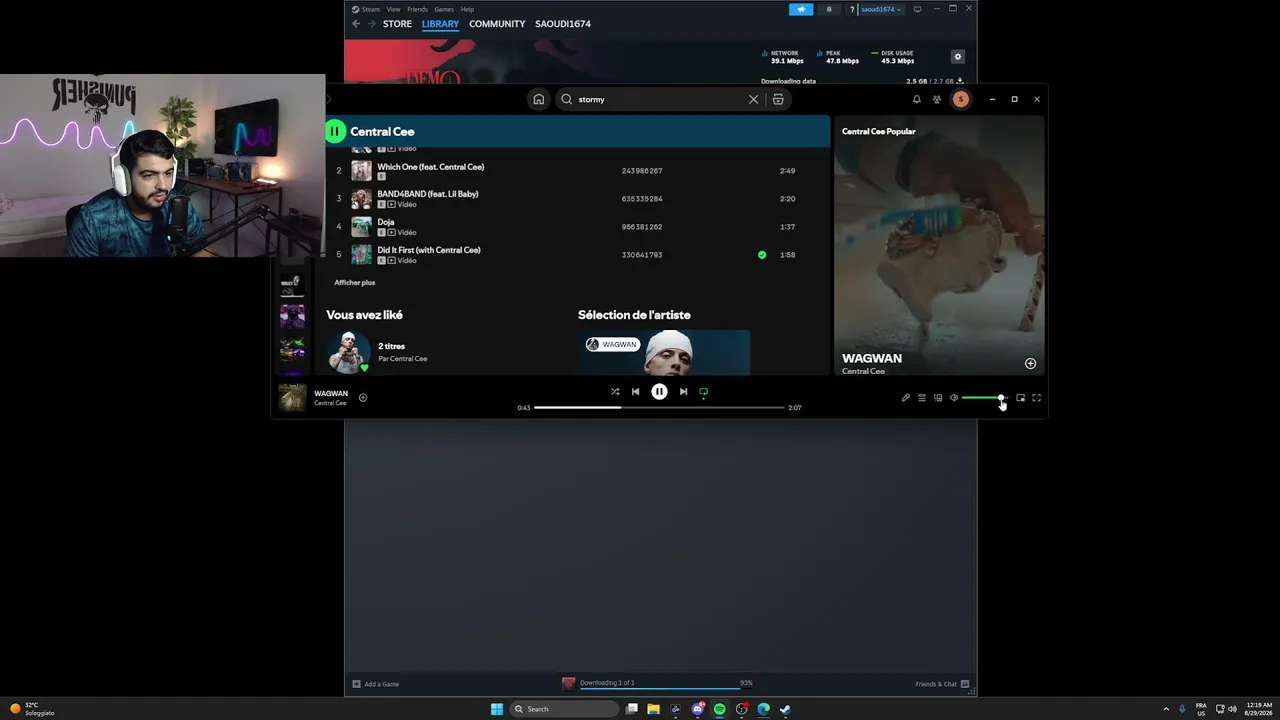The width and height of the screenshot is (1280, 720).
Task: Open Spotify Friend Activity icon
Action: coord(937,99)
